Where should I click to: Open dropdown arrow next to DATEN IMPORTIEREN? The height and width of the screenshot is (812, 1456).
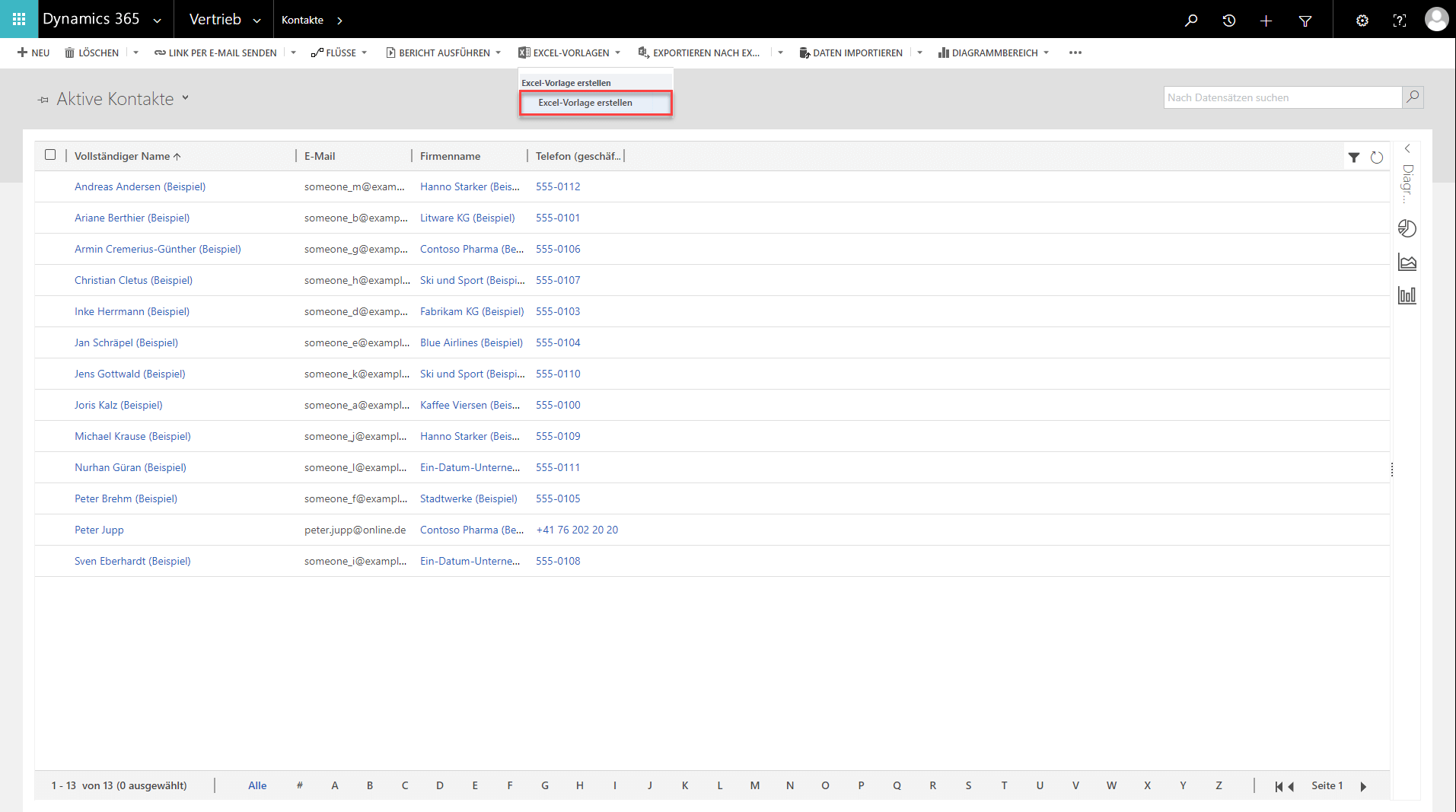click(x=919, y=53)
